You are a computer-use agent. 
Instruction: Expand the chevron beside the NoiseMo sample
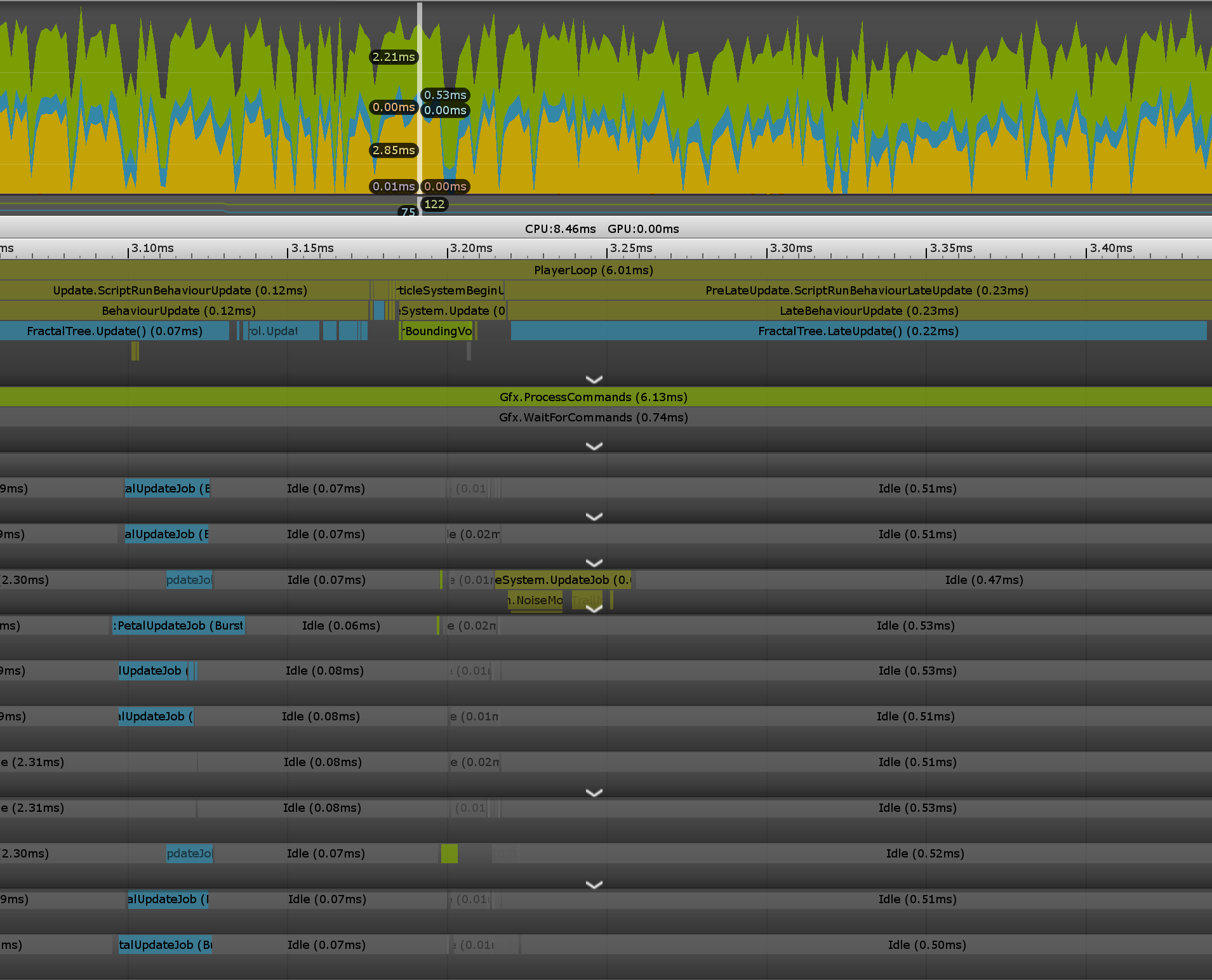tap(594, 609)
